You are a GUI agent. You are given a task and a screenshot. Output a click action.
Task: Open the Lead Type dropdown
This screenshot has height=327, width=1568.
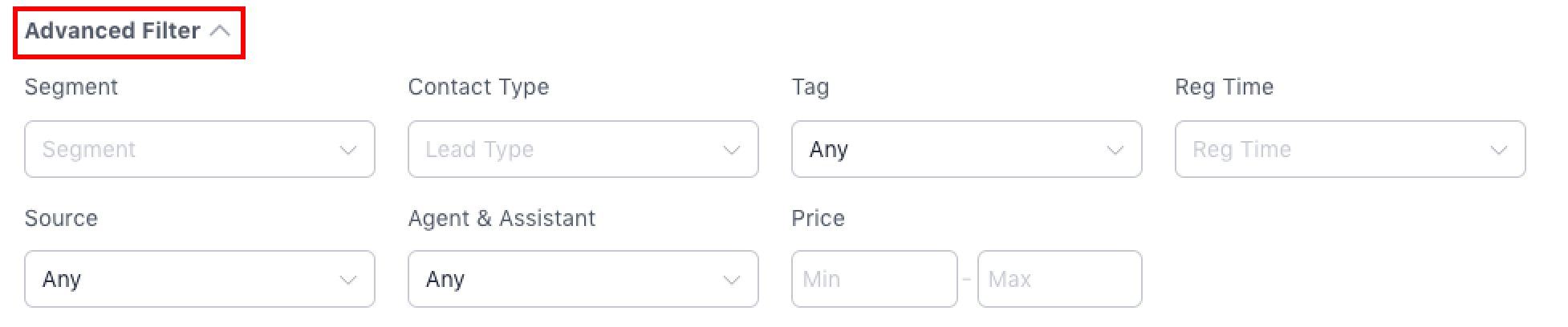click(568, 149)
